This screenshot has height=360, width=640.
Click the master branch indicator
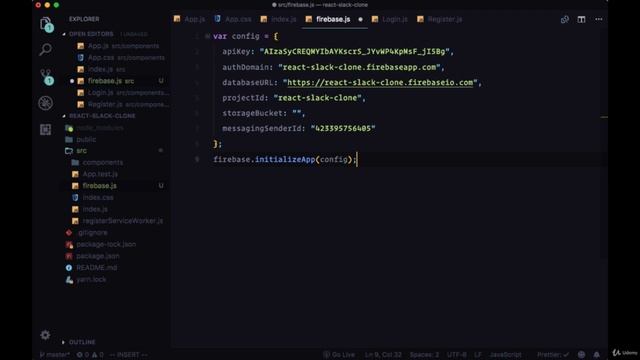point(55,355)
